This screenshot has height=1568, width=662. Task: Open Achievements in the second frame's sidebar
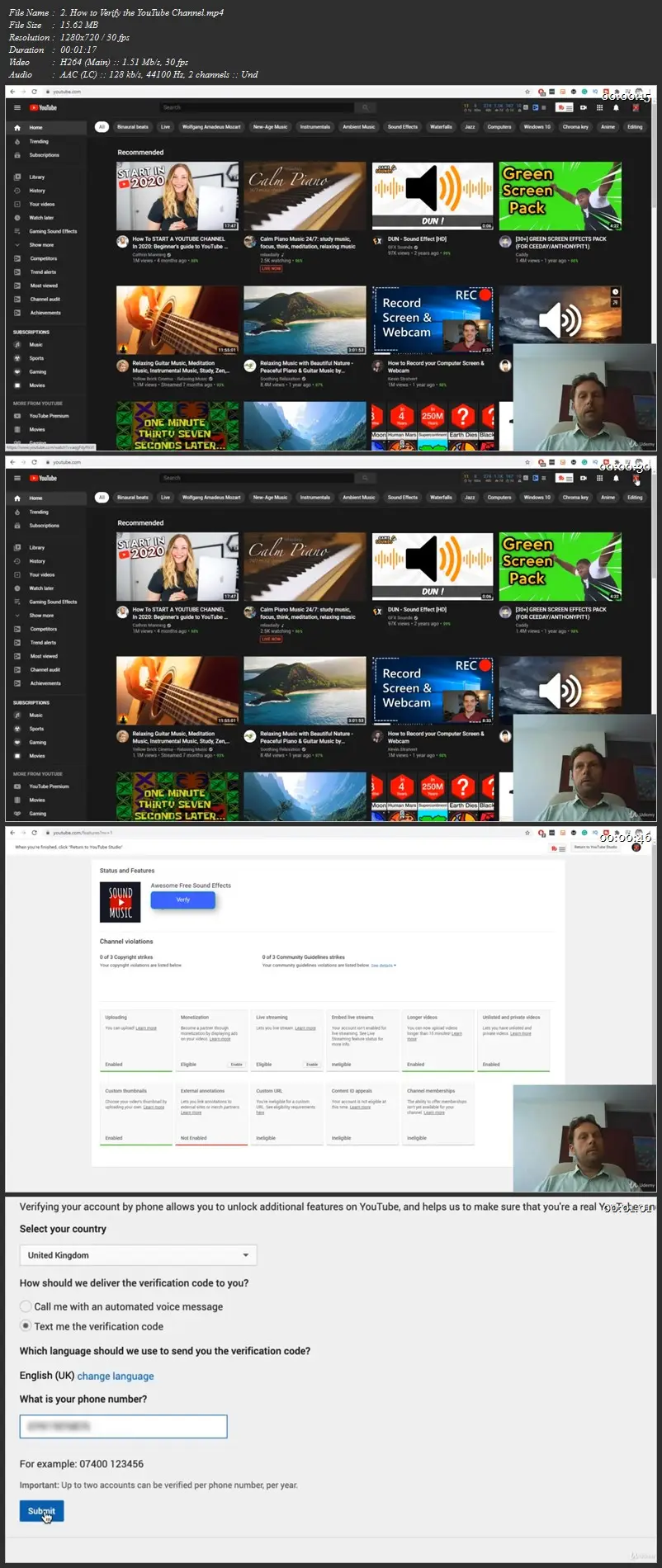(45, 683)
